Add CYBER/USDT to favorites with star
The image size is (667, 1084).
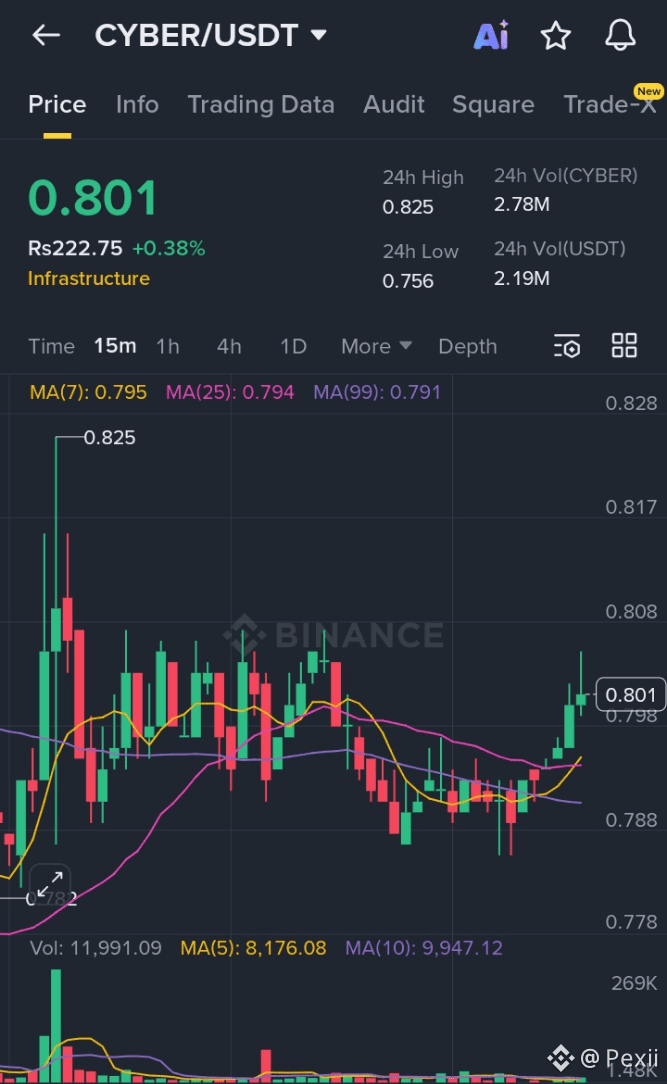(556, 35)
